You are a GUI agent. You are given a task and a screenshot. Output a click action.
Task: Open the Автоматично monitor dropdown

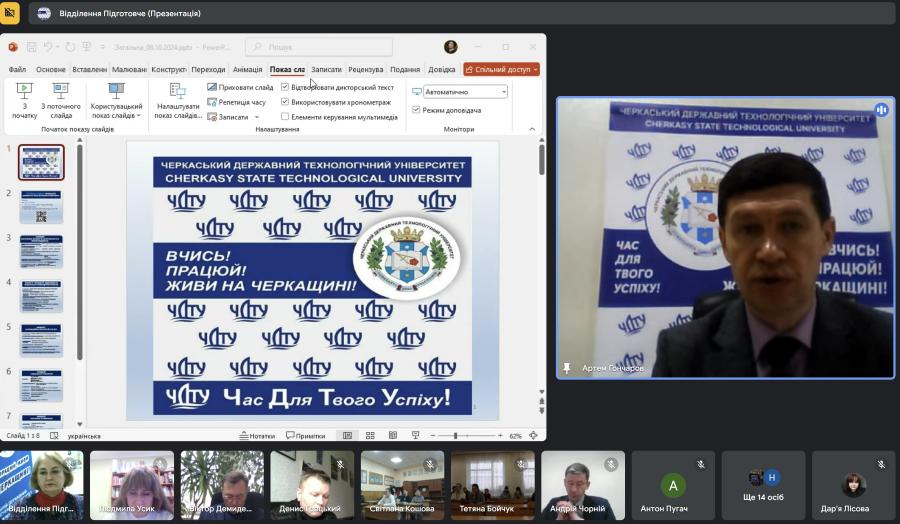[x=465, y=91]
